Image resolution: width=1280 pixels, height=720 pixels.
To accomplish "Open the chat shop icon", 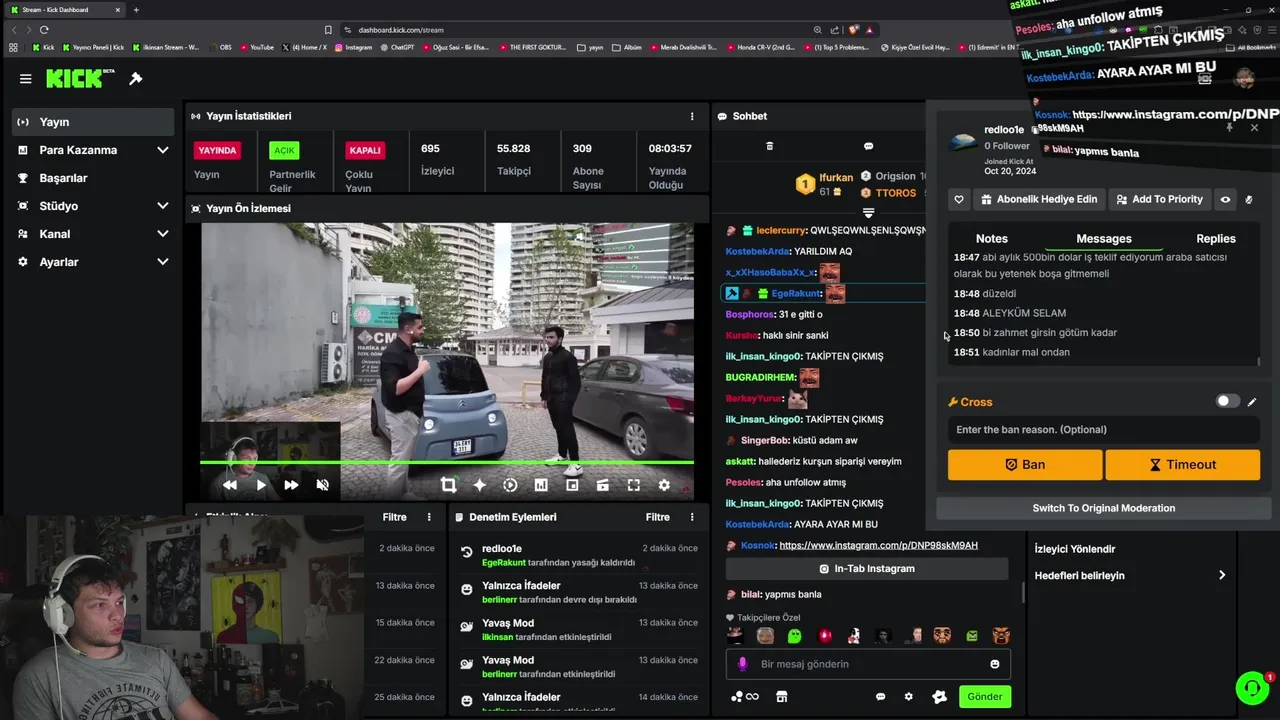I will pyautogui.click(x=782, y=697).
